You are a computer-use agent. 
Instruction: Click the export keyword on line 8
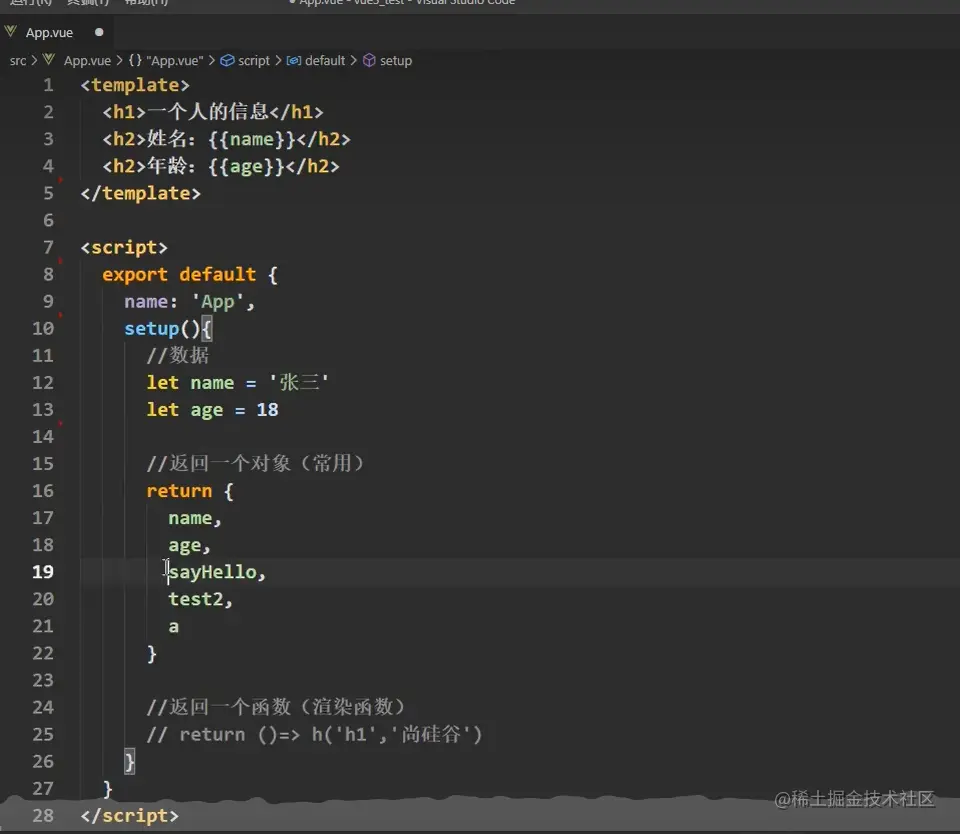(x=135, y=275)
